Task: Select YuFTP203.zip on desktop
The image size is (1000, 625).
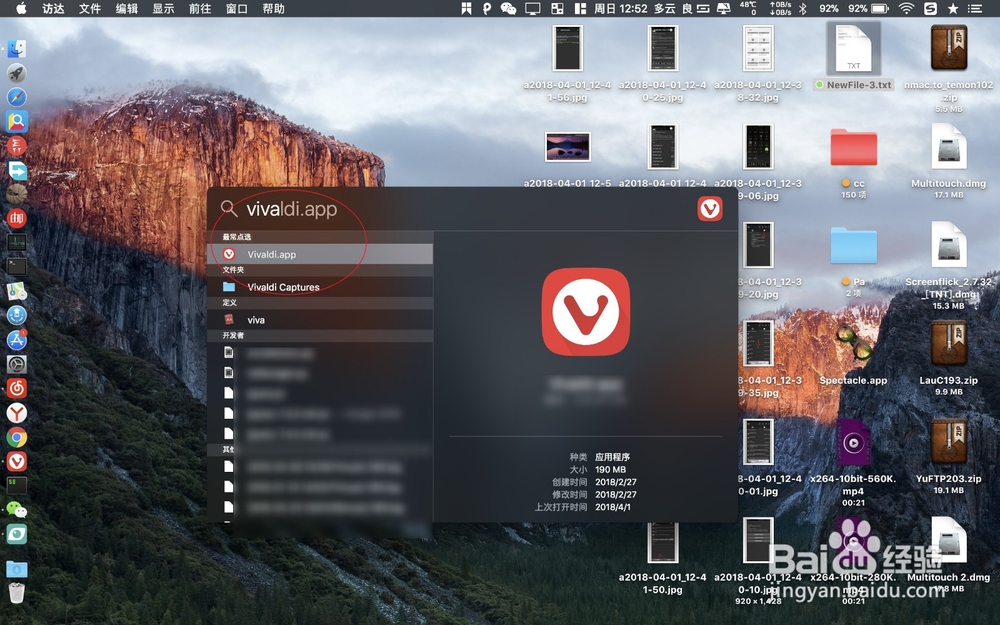Action: pos(948,441)
